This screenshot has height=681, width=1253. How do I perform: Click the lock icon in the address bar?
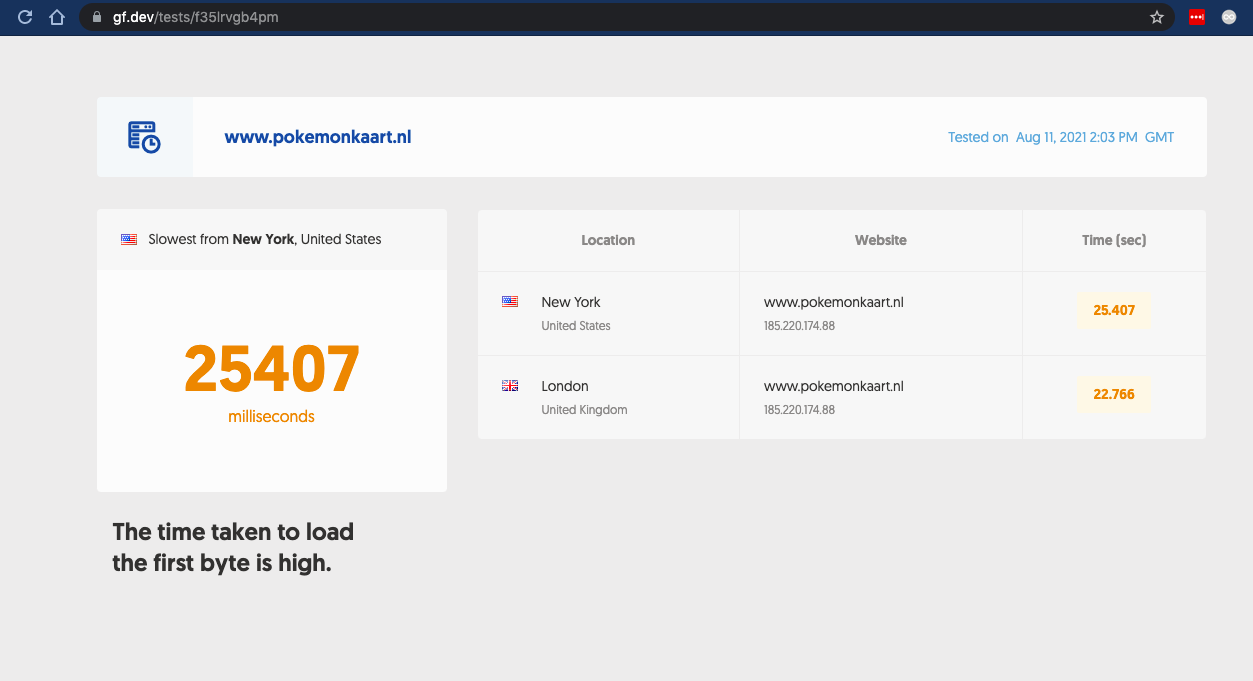click(97, 17)
